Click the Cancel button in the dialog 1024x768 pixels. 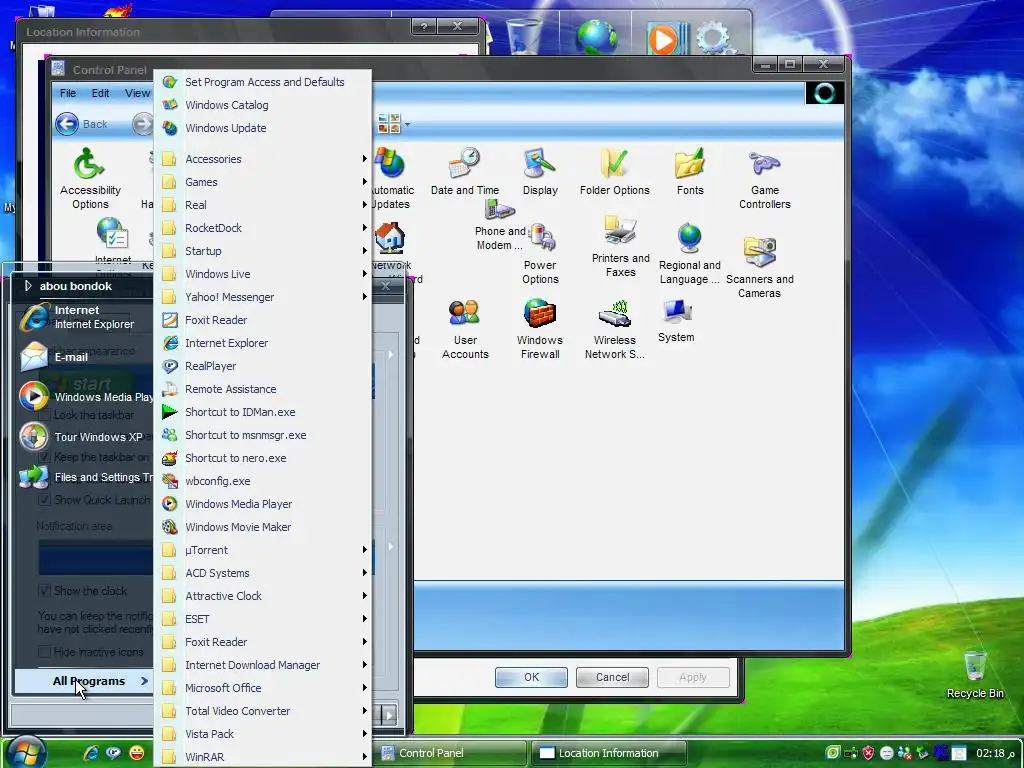[x=612, y=677]
